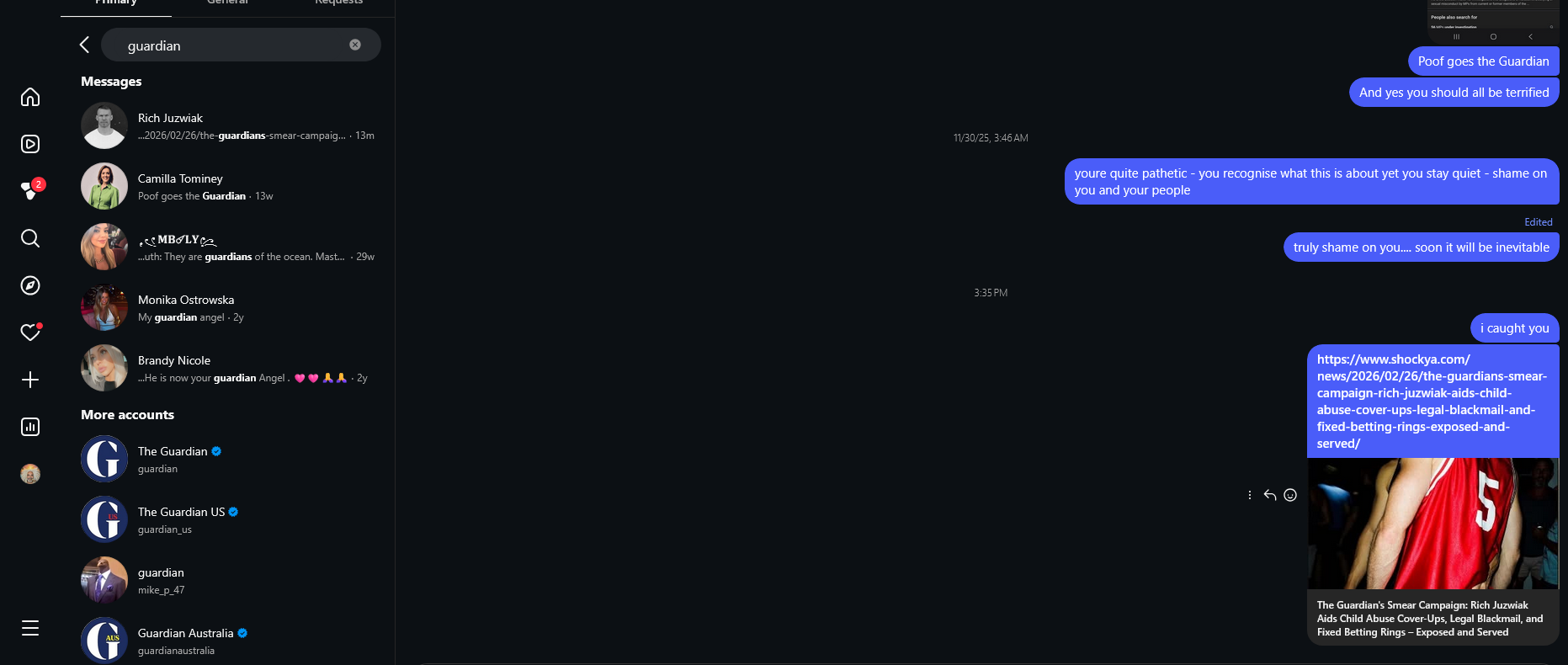Open more options for the link message

pos(1249,495)
